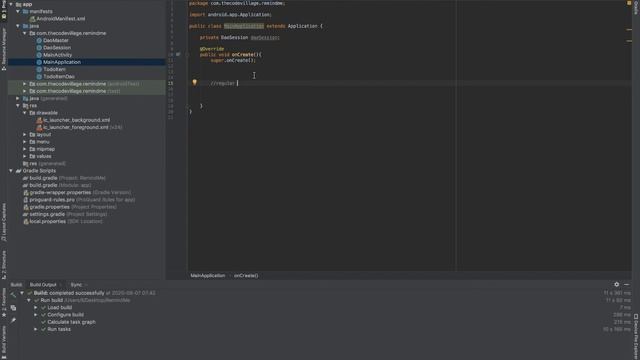Expand the java (generated) folder
640x360 pixels.
pyautogui.click(x=18, y=98)
